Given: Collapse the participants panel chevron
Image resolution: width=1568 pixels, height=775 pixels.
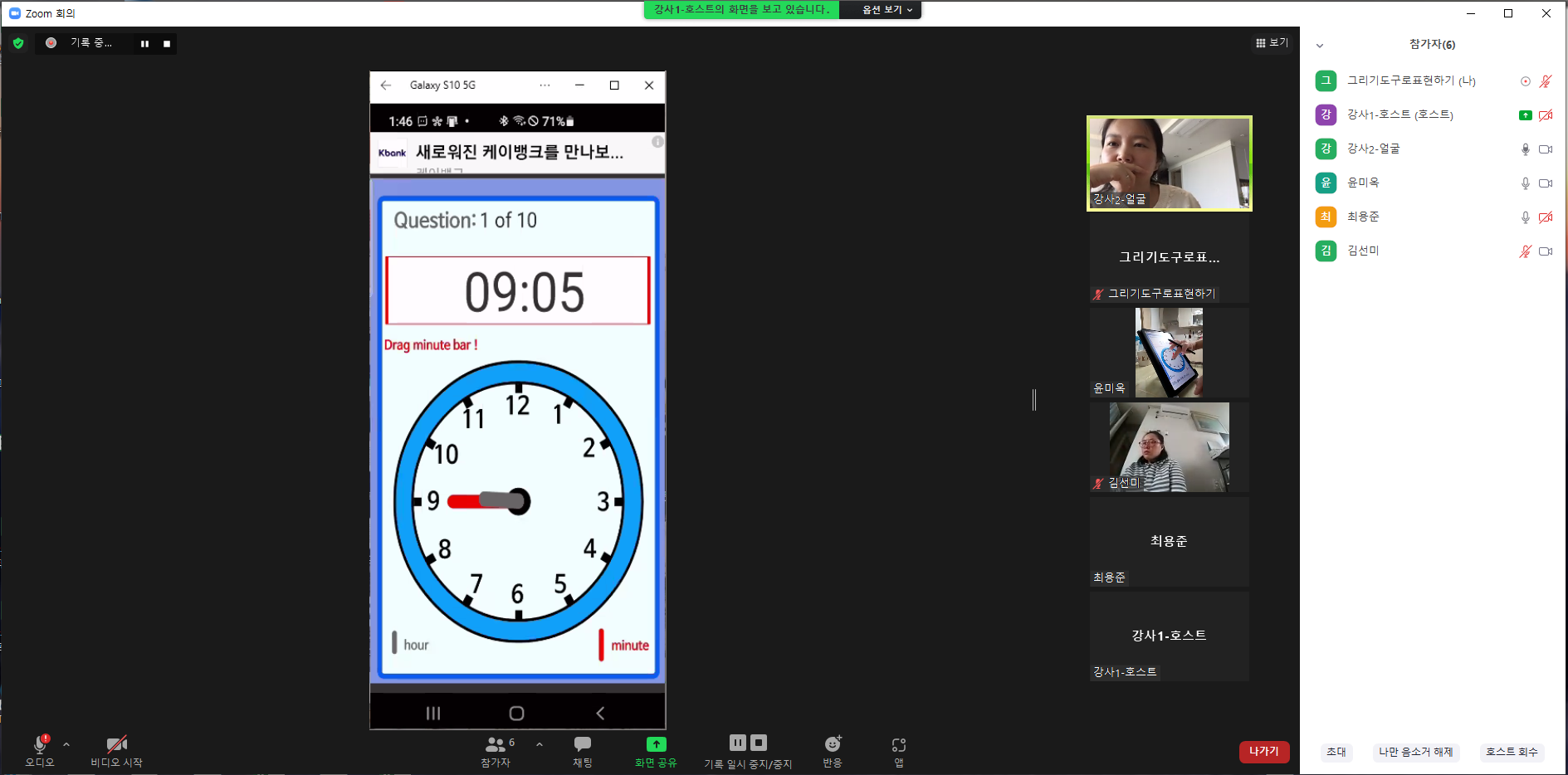Looking at the screenshot, I should (1320, 46).
